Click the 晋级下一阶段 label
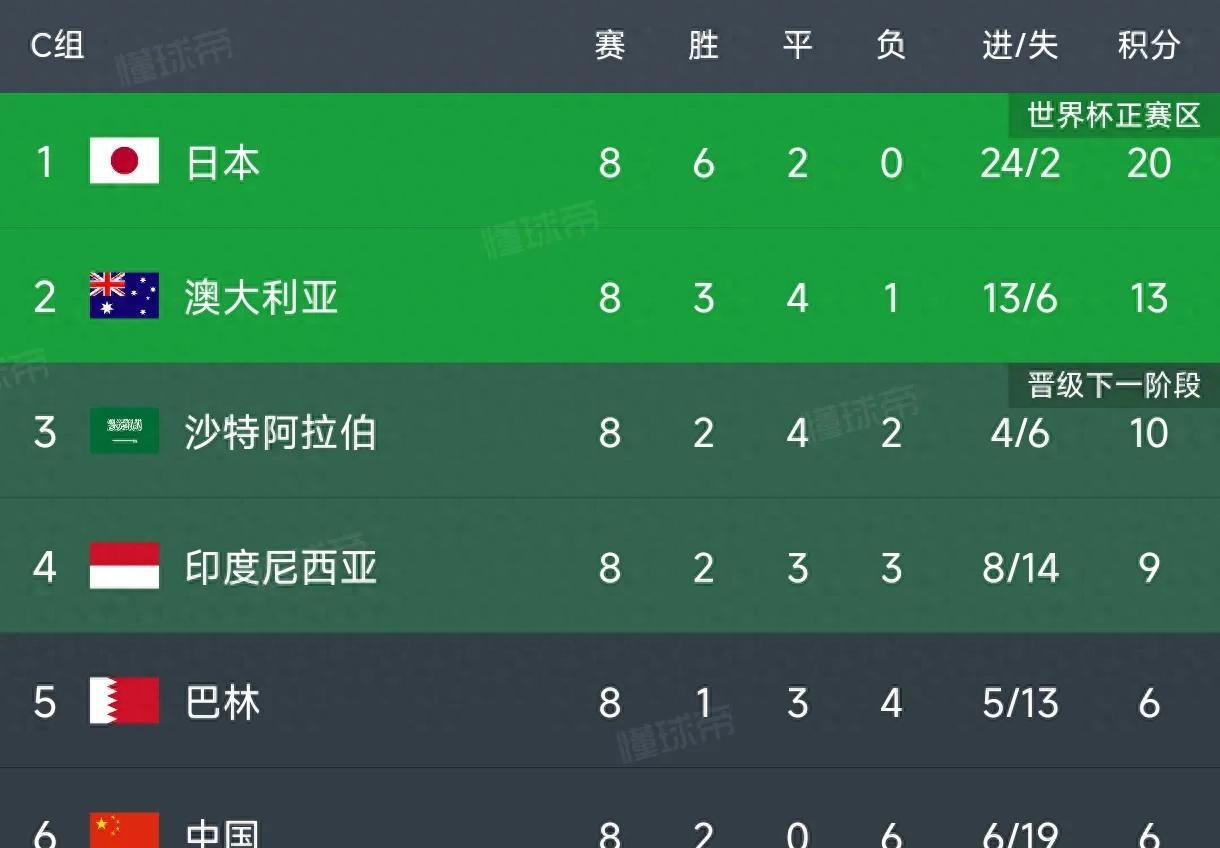The image size is (1220, 848). pyautogui.click(x=1114, y=385)
